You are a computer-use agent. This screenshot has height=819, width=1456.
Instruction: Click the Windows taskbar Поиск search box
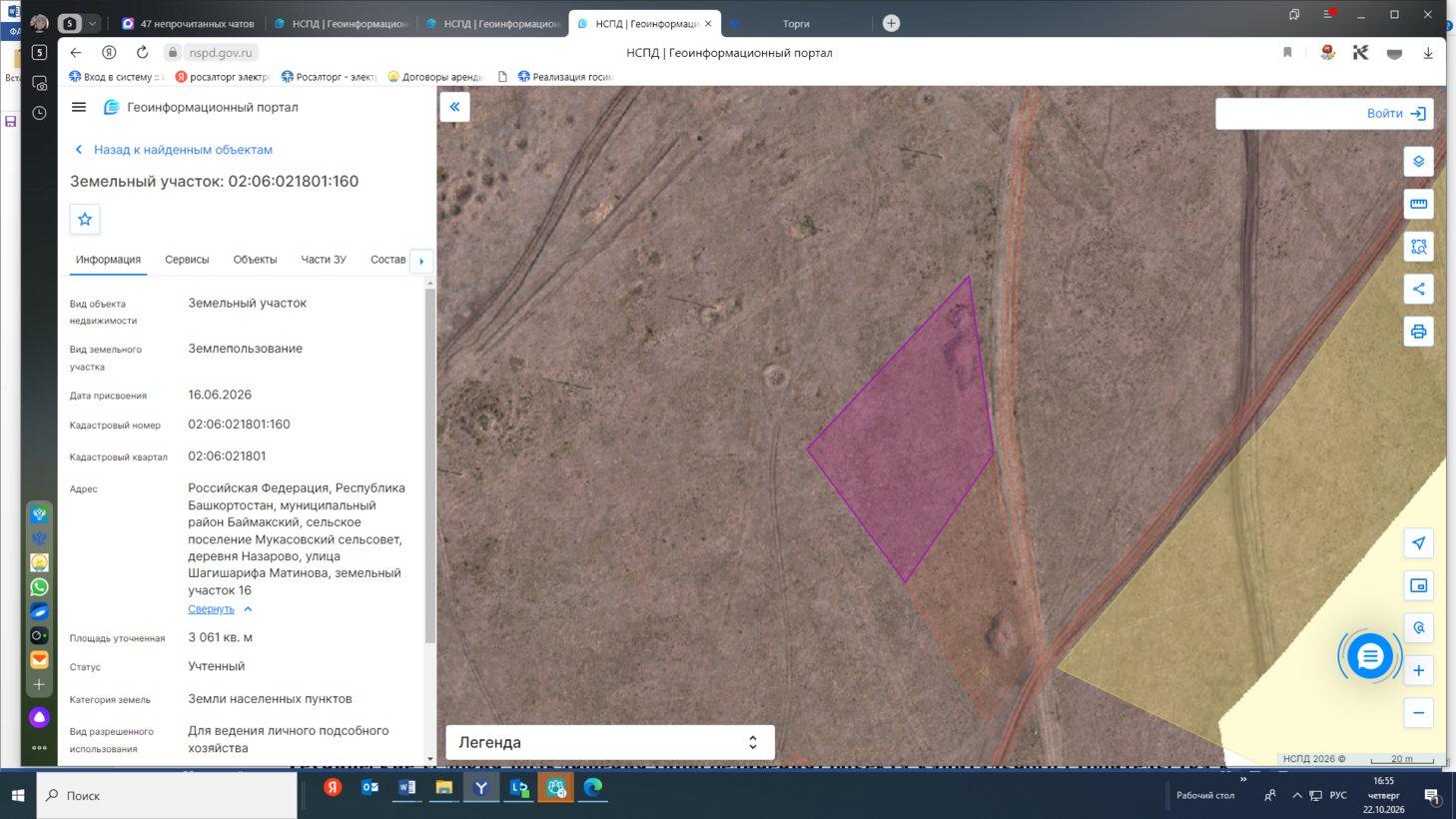pos(167,796)
